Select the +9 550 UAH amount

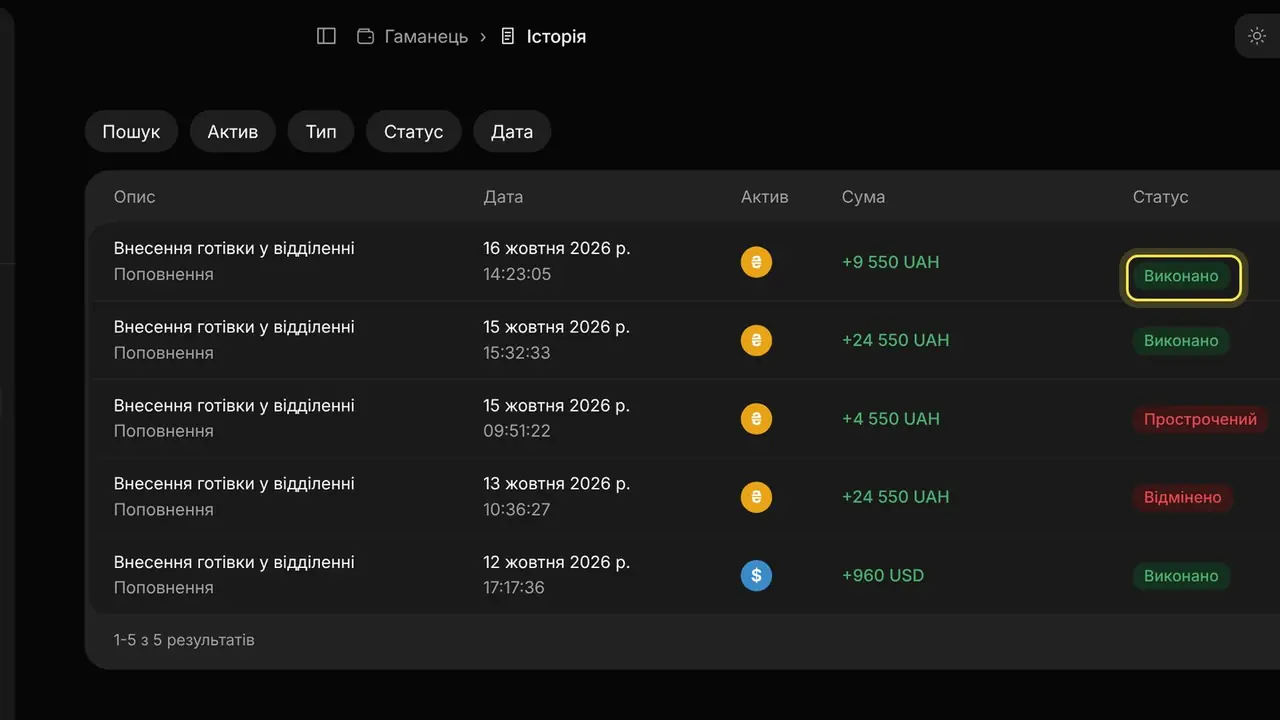pos(890,262)
